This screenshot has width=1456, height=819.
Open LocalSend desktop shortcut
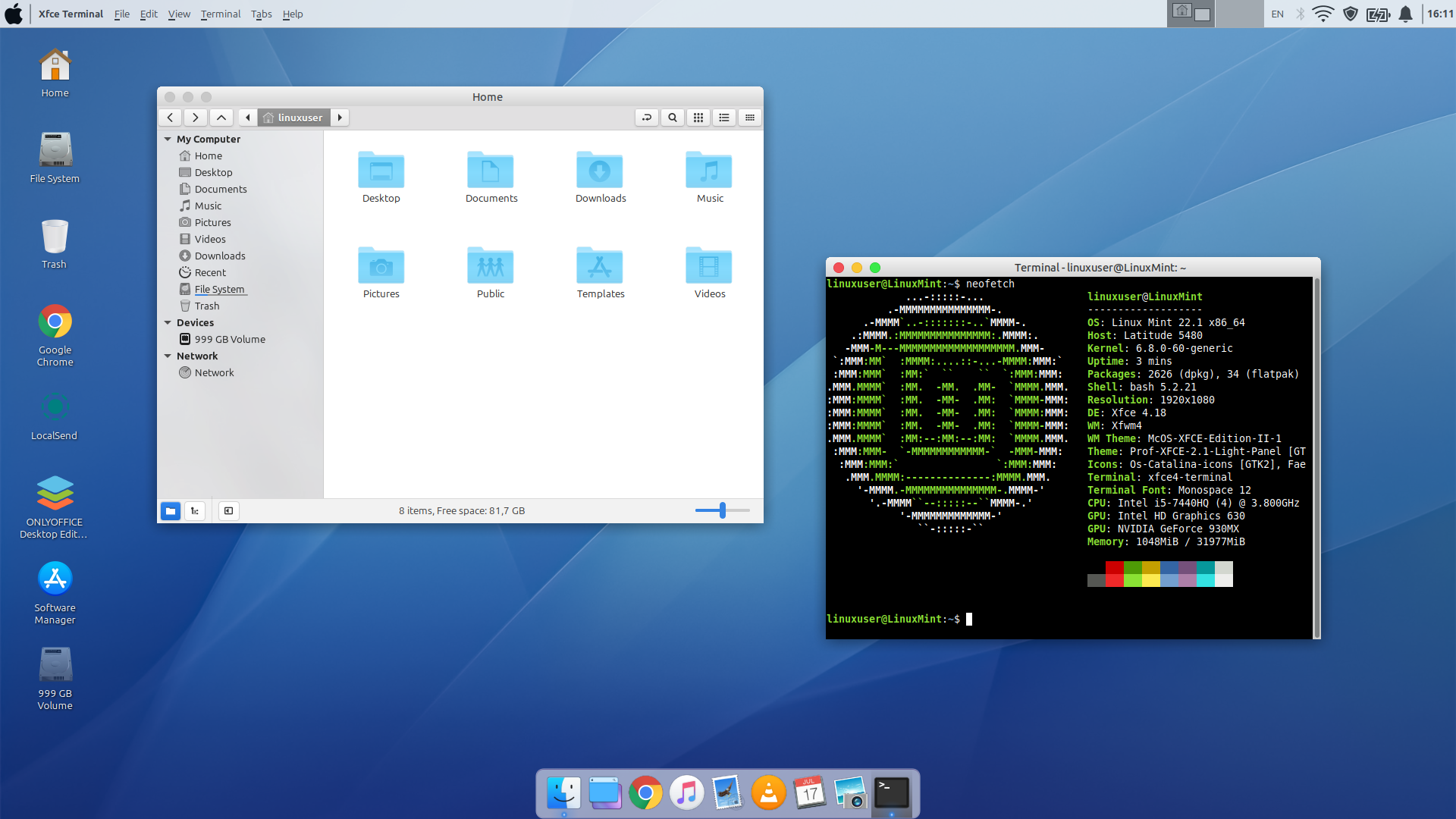55,415
